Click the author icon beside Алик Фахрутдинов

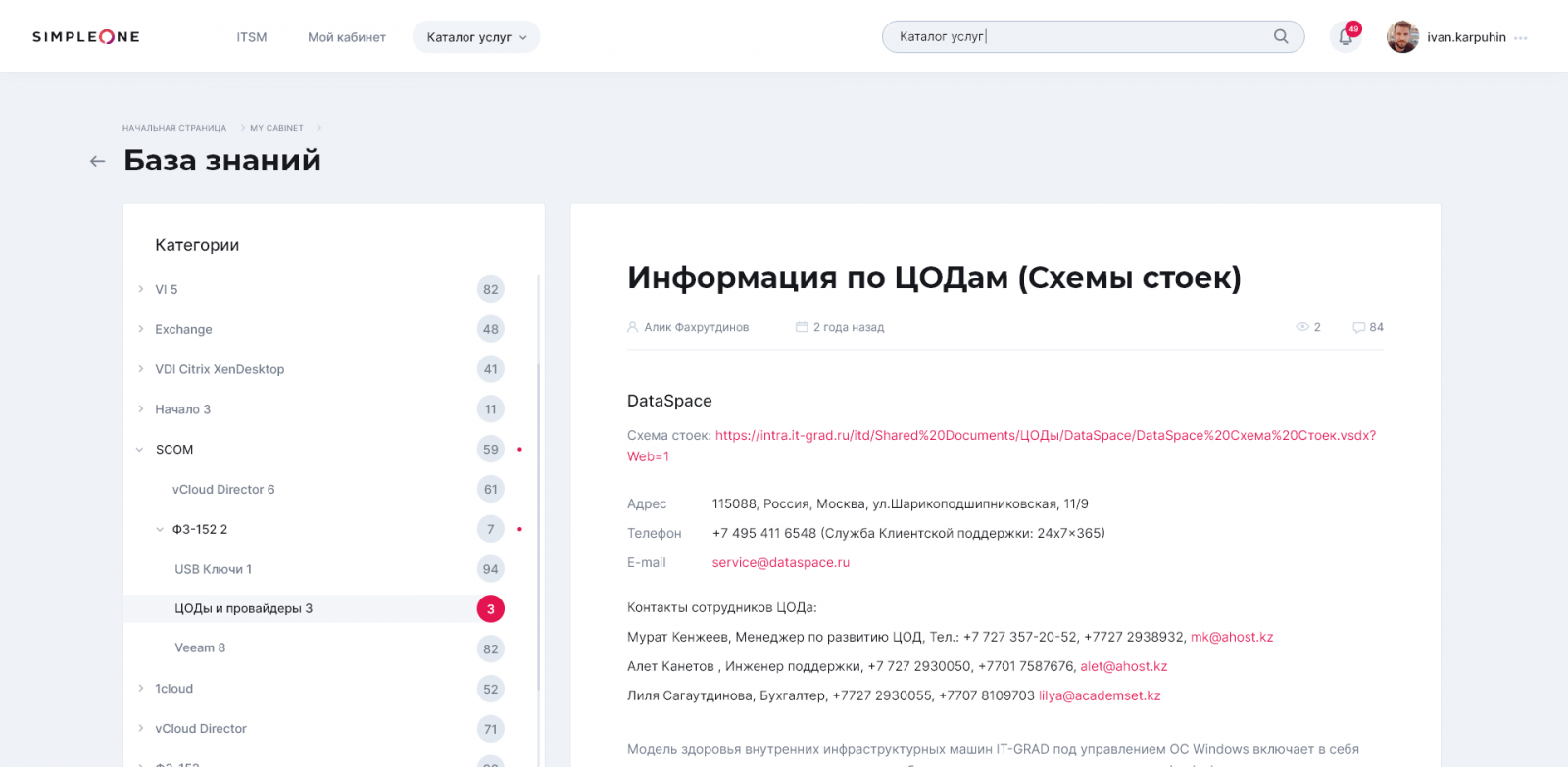click(633, 327)
